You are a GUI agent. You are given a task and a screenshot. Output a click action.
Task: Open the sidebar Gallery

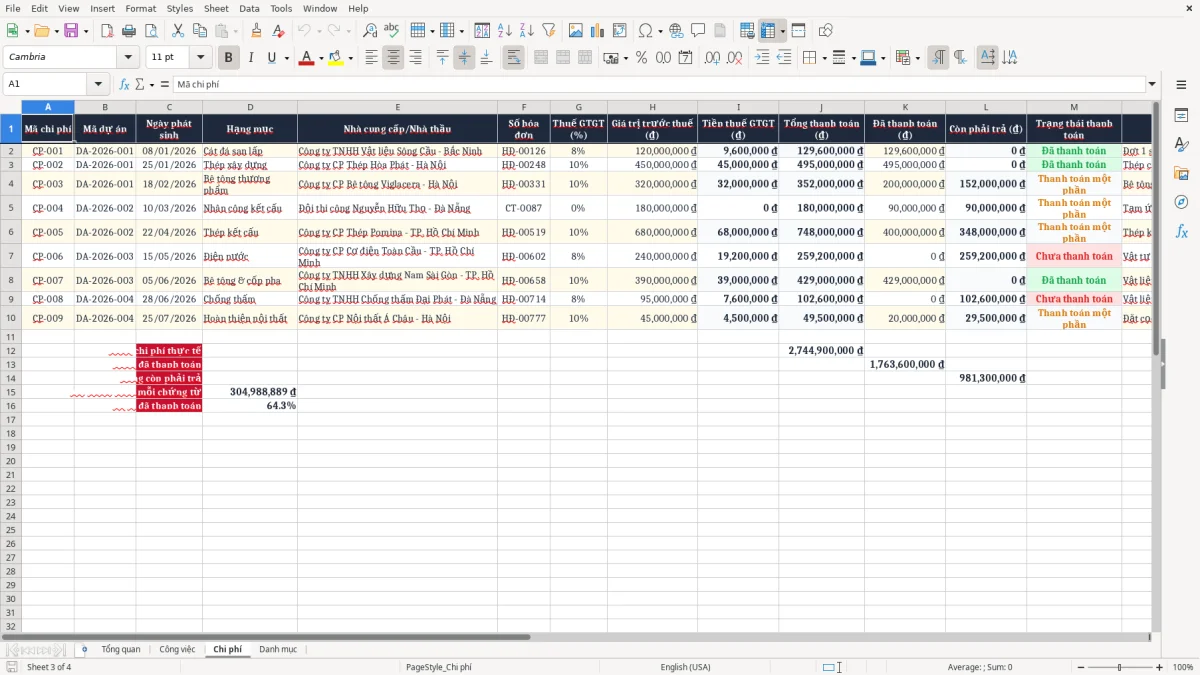(x=1181, y=173)
